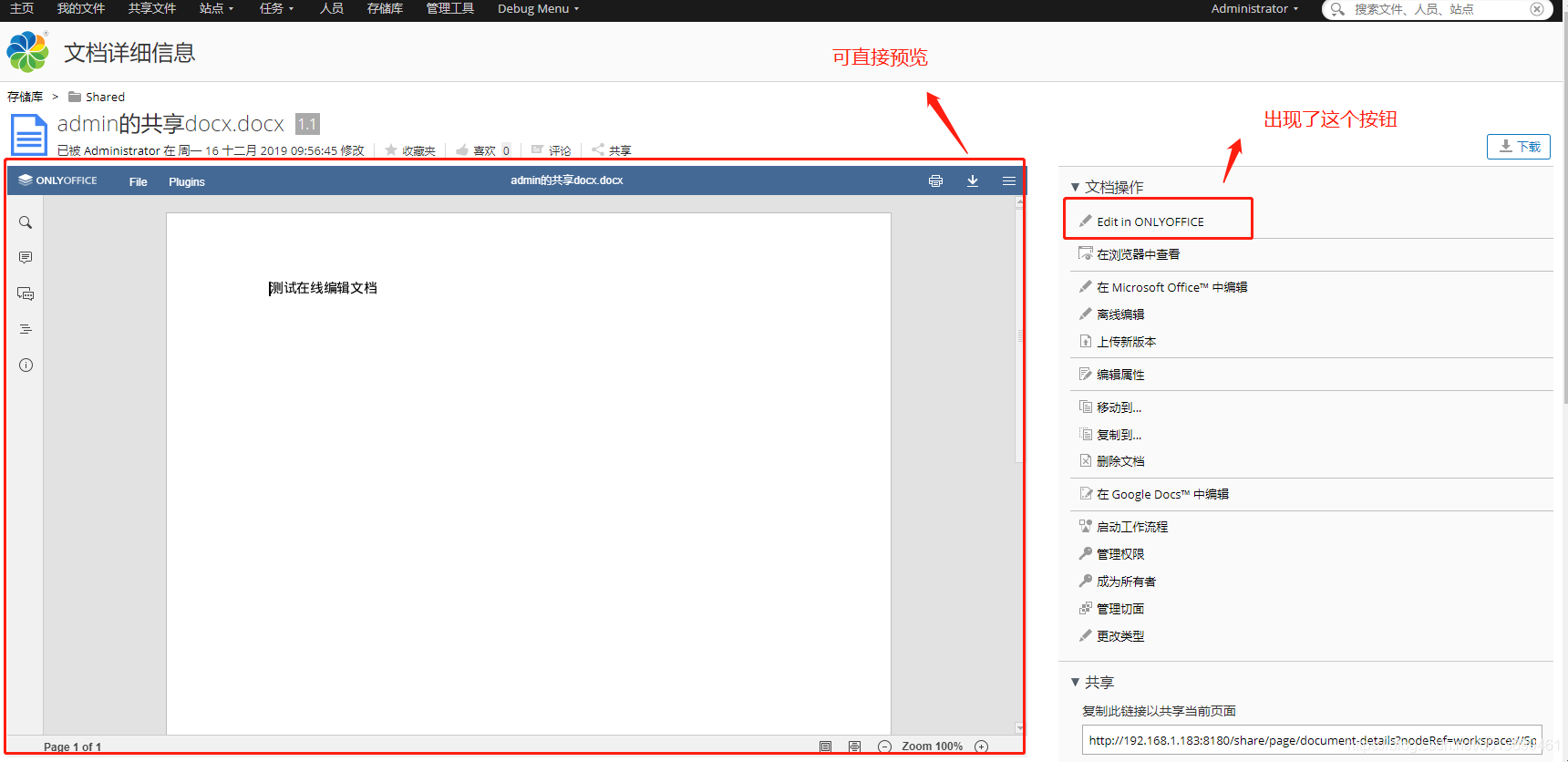
Task: Click the Zoom 100% label
Action: click(x=933, y=747)
